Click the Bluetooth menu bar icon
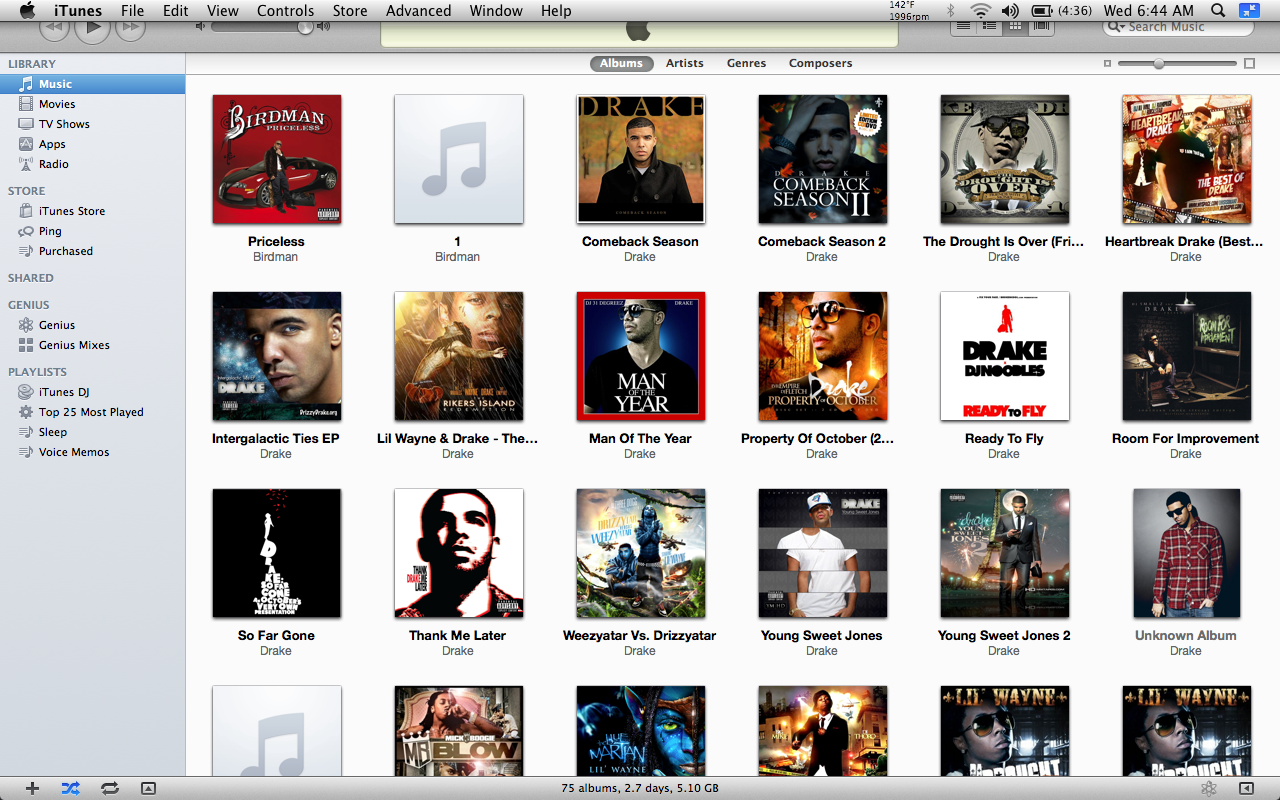Viewport: 1280px width, 800px height. 951,11
